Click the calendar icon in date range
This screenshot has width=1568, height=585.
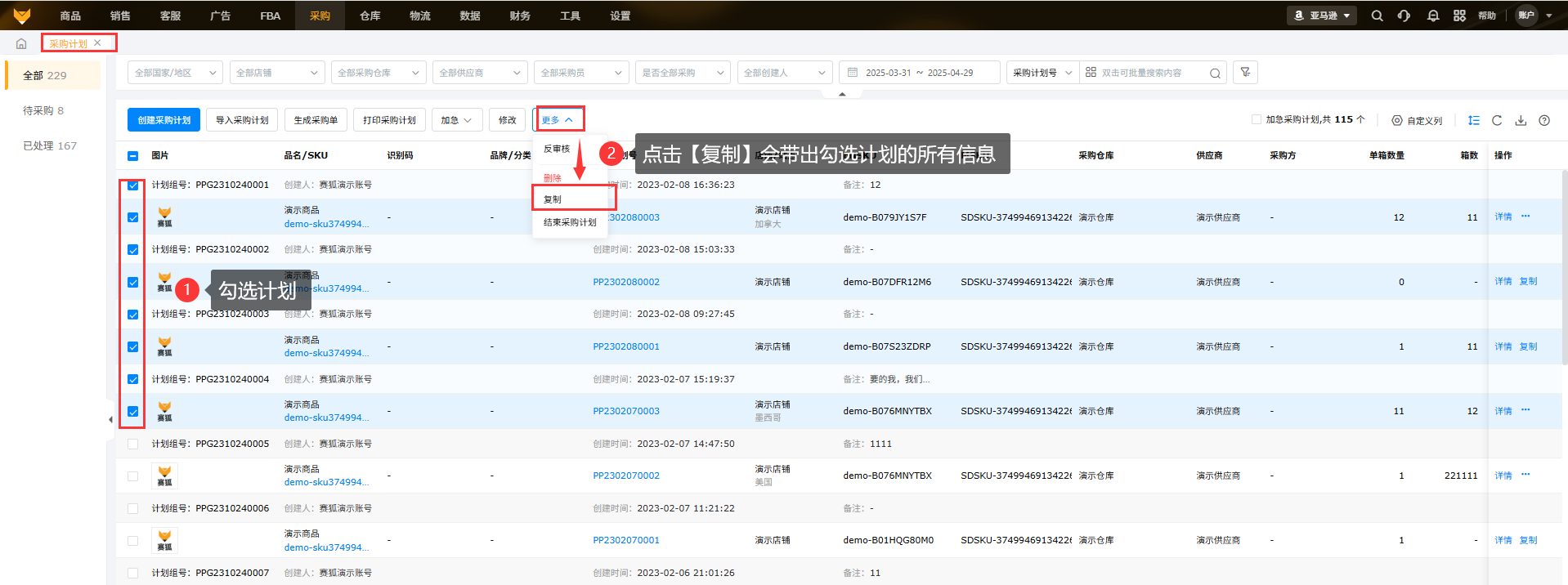pyautogui.click(x=853, y=72)
